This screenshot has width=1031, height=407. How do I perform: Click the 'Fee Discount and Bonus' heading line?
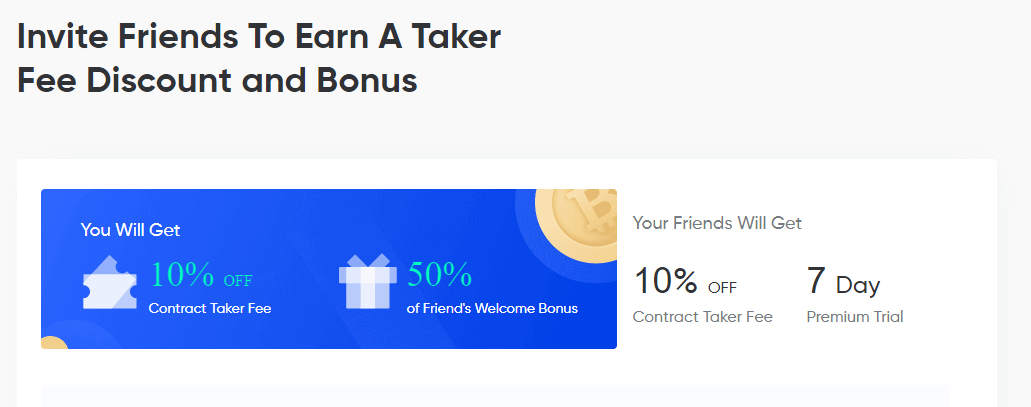(217, 80)
